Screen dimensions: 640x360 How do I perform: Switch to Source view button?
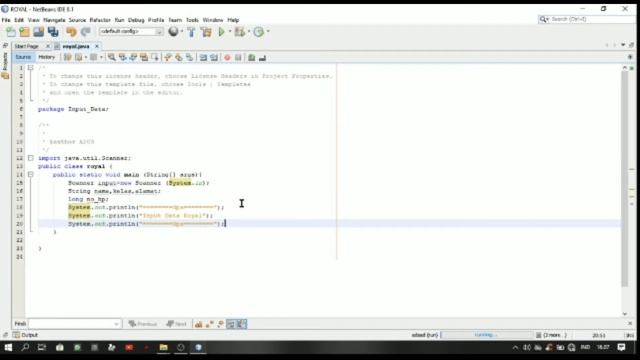23,57
